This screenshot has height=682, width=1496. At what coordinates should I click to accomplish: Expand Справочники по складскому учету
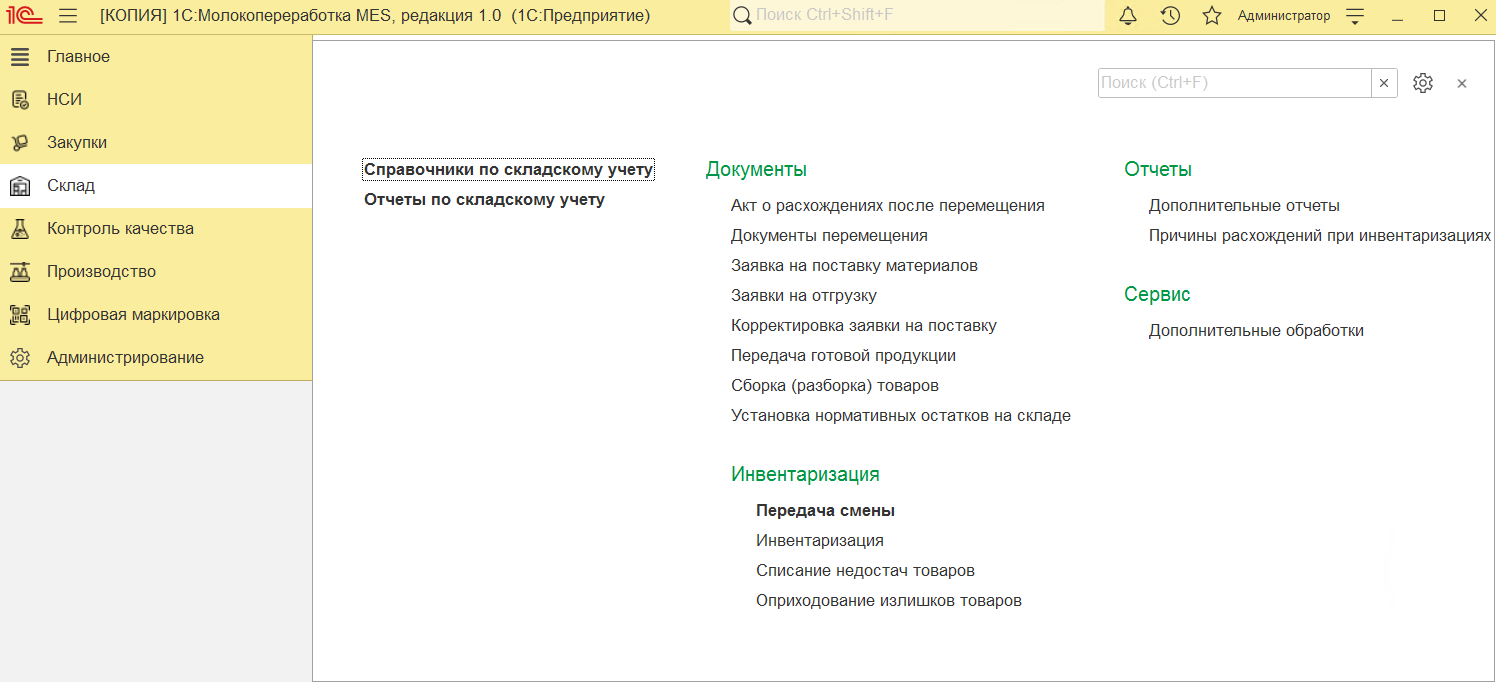[x=508, y=169]
